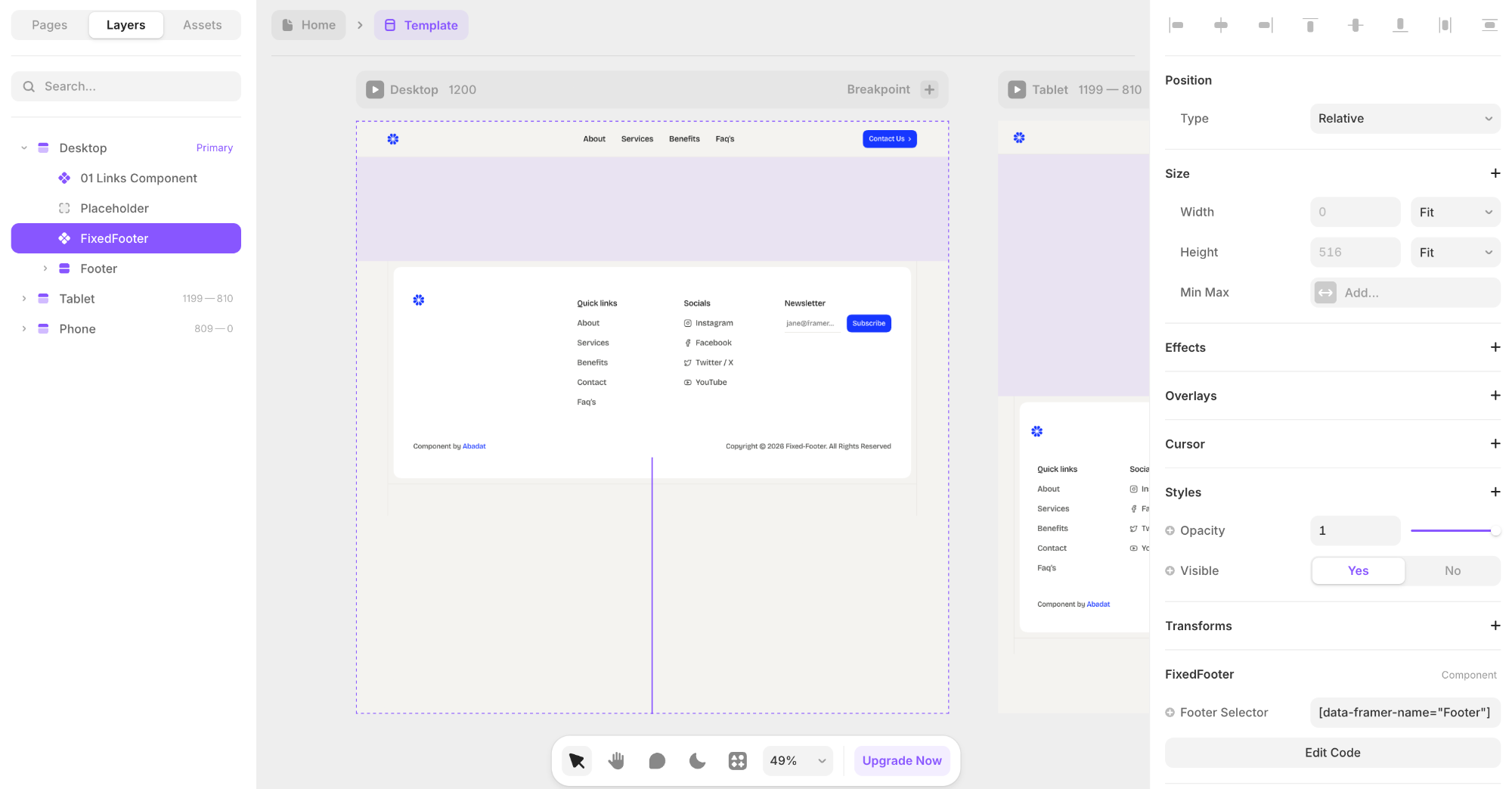The image size is (1512, 789).
Task: Open the zoom level 49% dropdown
Action: click(798, 760)
